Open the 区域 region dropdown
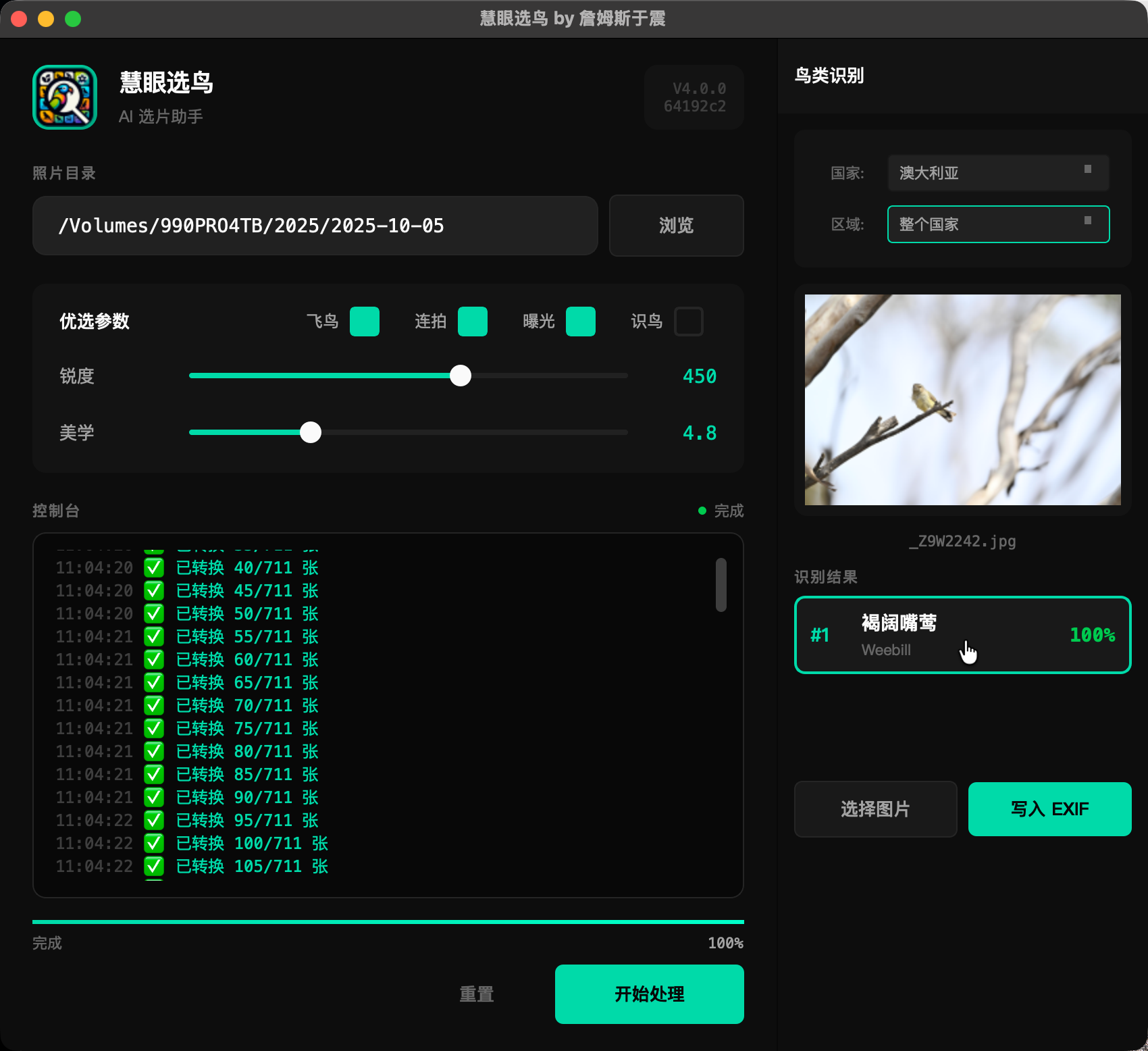The height and width of the screenshot is (1051, 1148). (x=998, y=224)
